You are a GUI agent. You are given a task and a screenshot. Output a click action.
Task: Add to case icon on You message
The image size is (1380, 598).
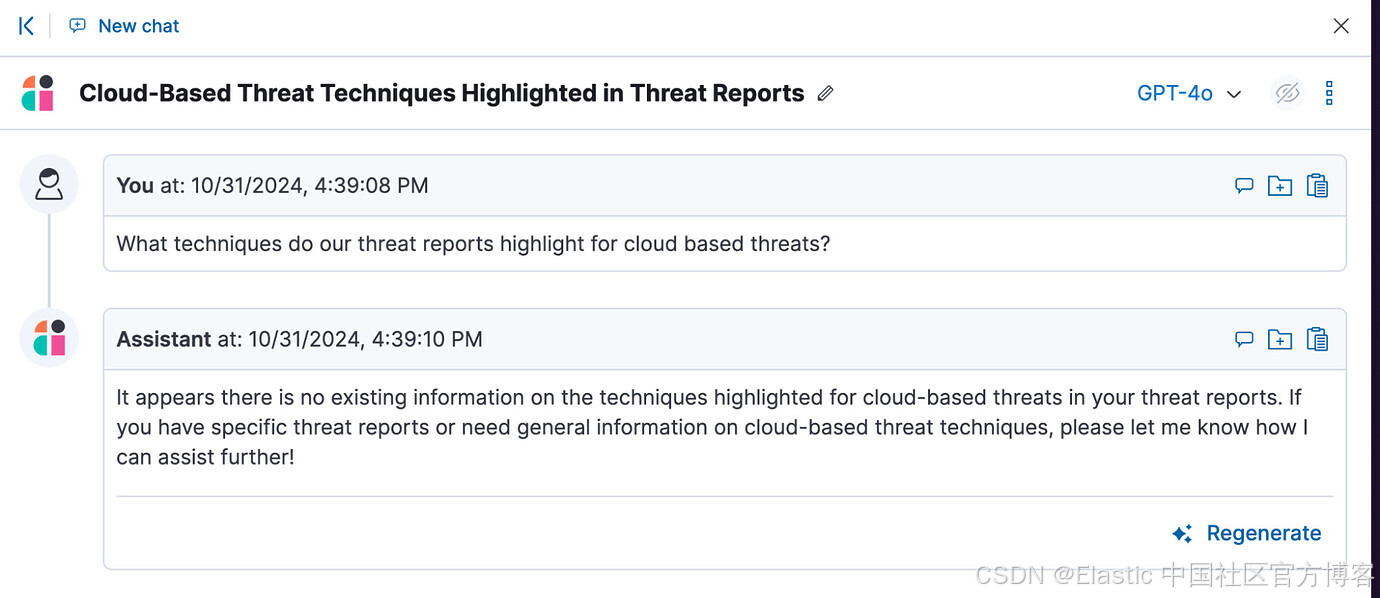pyautogui.click(x=1280, y=185)
